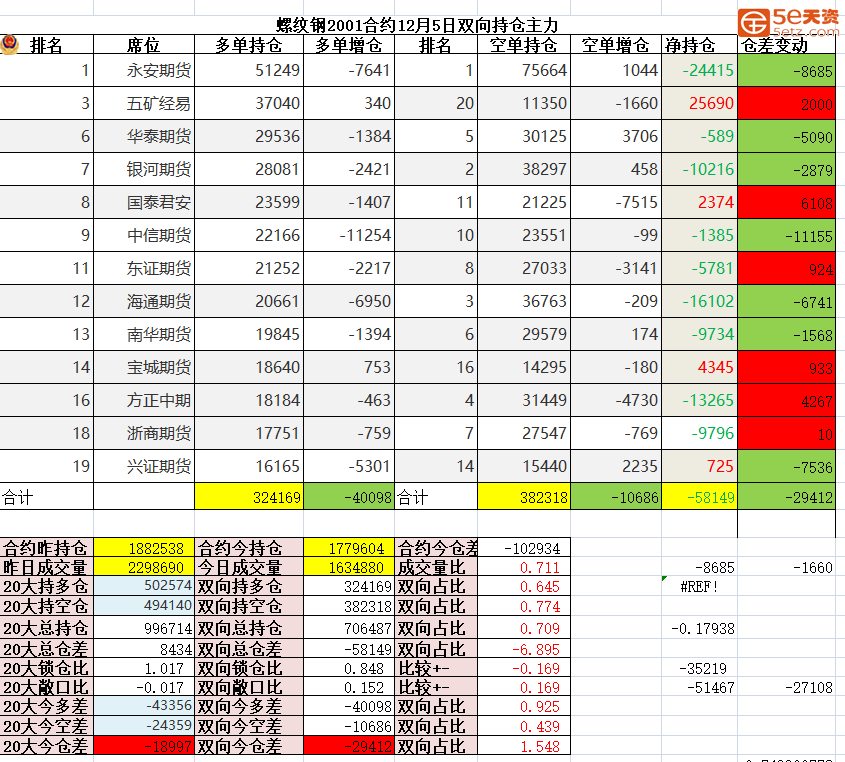
Task: Select the 浙商期货 cell
Action: tap(144, 433)
